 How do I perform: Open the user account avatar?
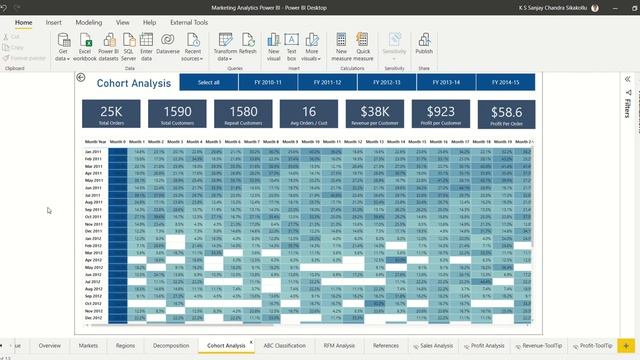tap(595, 8)
